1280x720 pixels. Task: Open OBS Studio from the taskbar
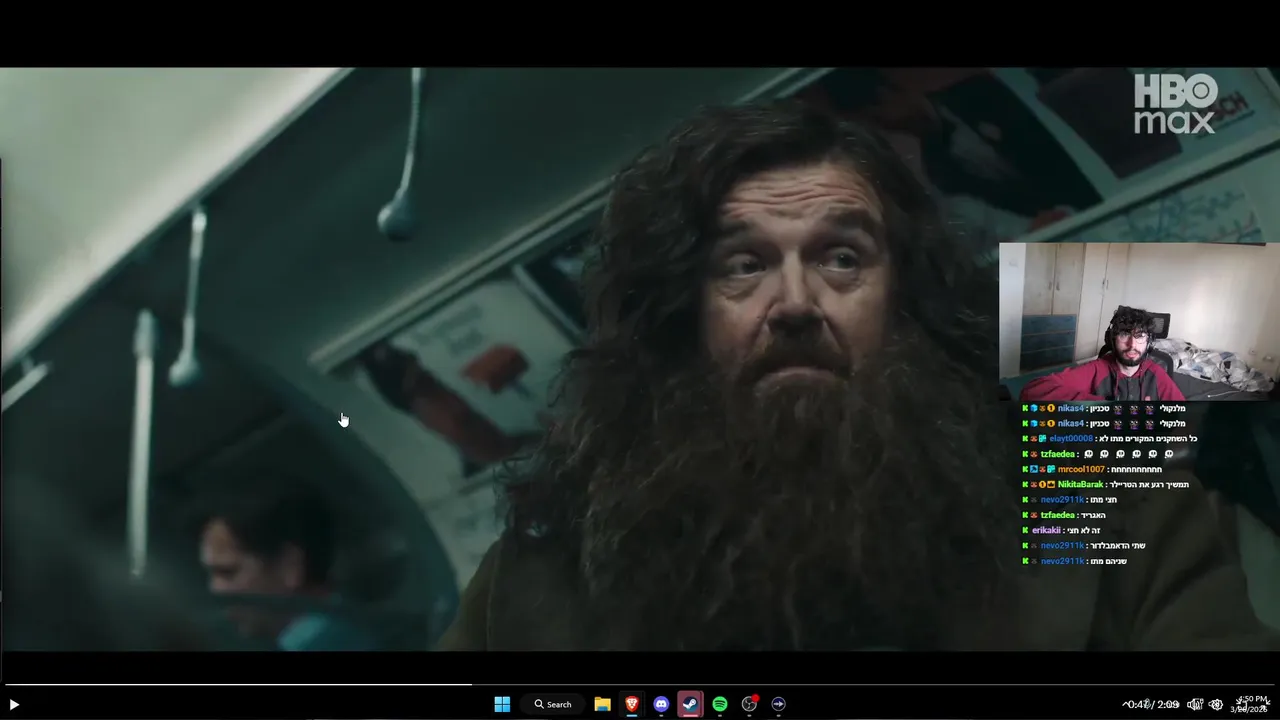749,704
